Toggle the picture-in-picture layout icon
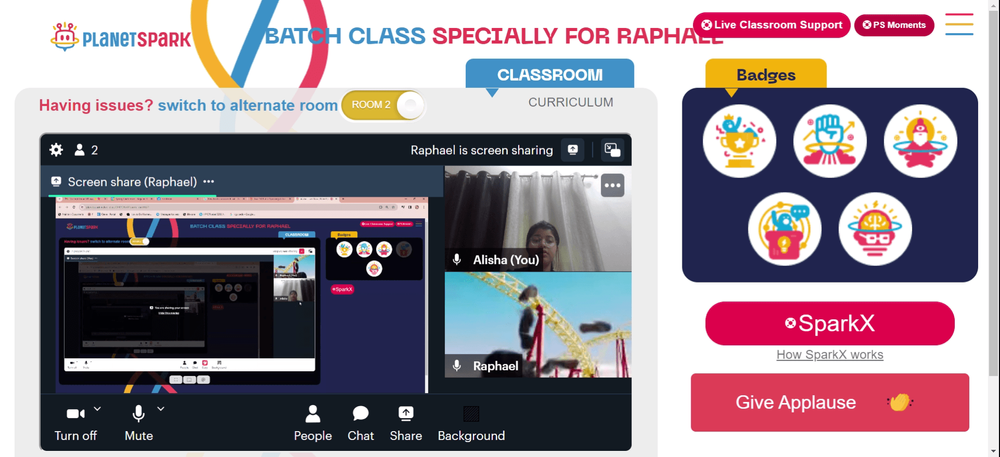Screen dimensions: 1000x457 [x=612, y=150]
